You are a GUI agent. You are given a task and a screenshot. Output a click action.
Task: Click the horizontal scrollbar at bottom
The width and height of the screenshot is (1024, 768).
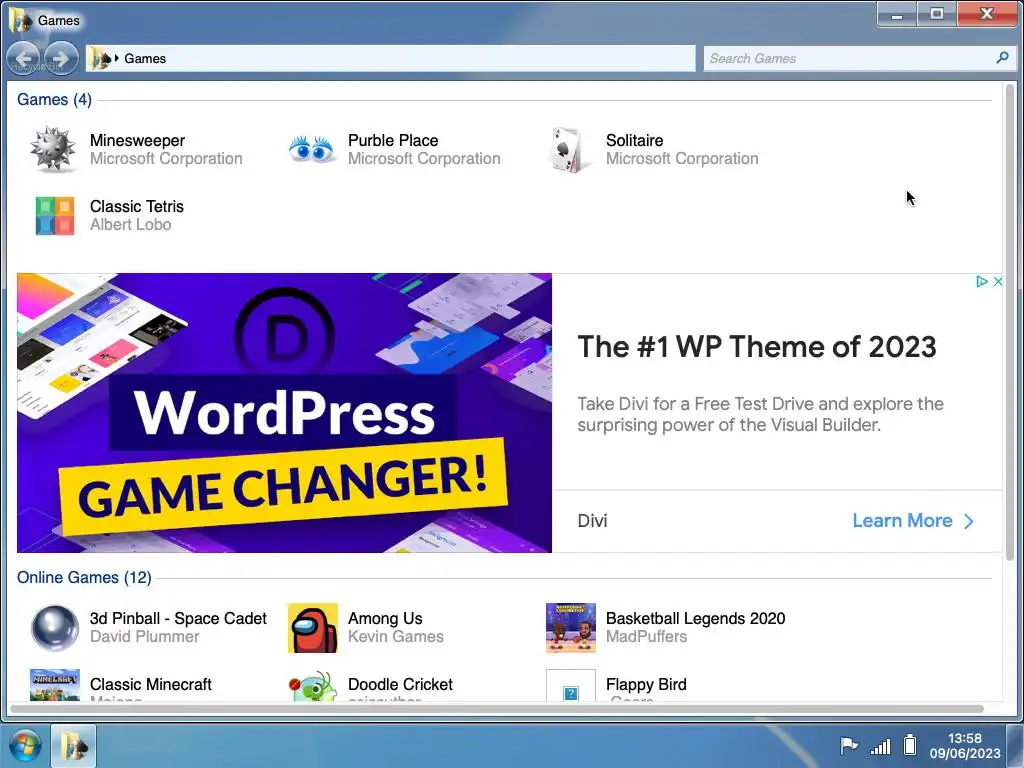497,709
